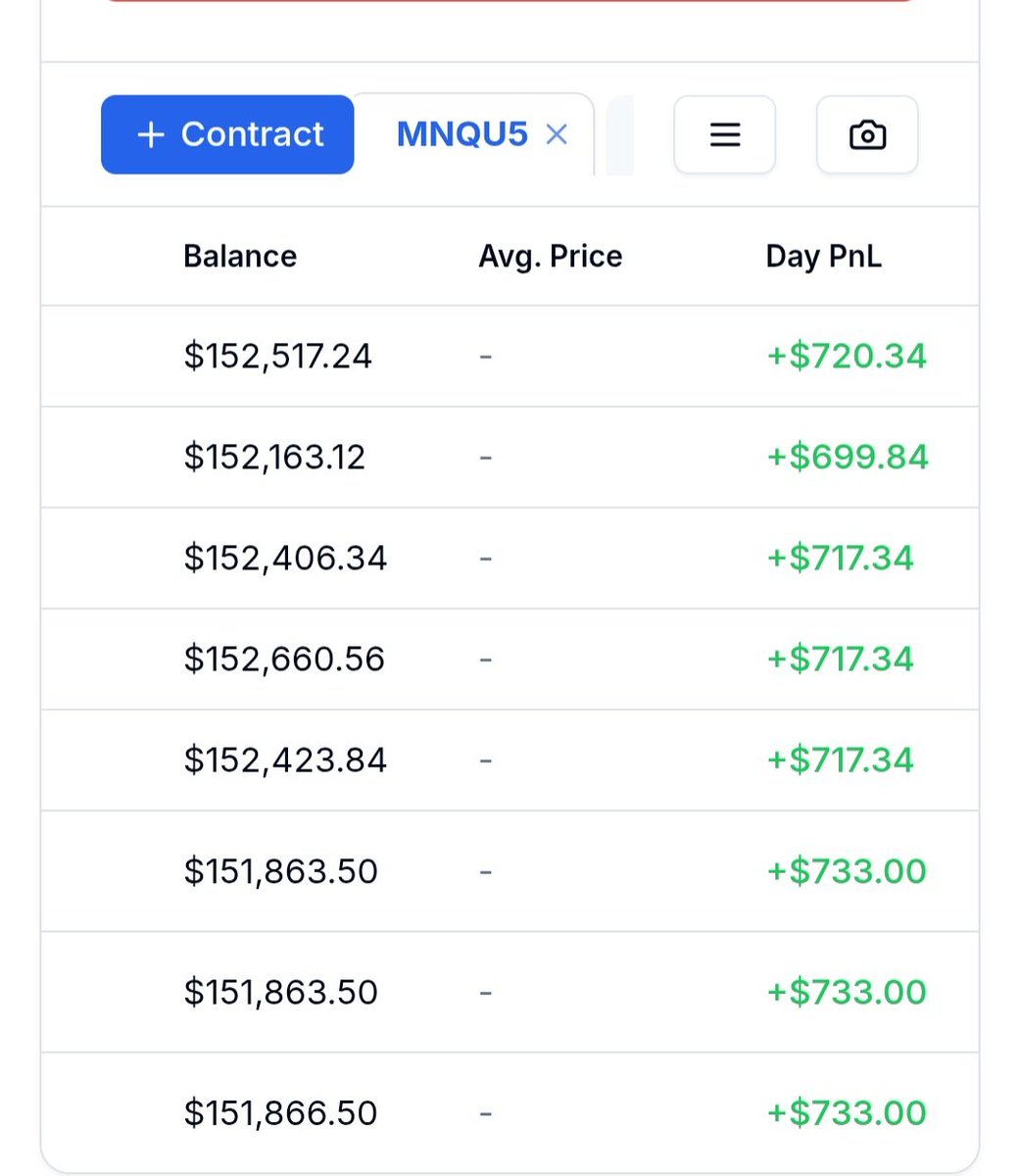1020x1176 pixels.
Task: Select the MNQU5 contract tab
Action: click(461, 134)
